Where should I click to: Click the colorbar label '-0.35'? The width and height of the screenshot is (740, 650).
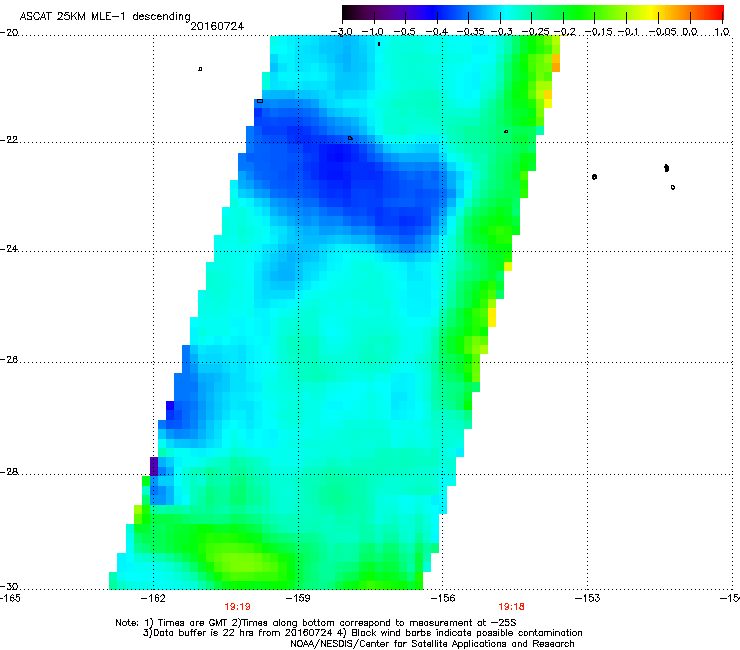click(x=470, y=32)
